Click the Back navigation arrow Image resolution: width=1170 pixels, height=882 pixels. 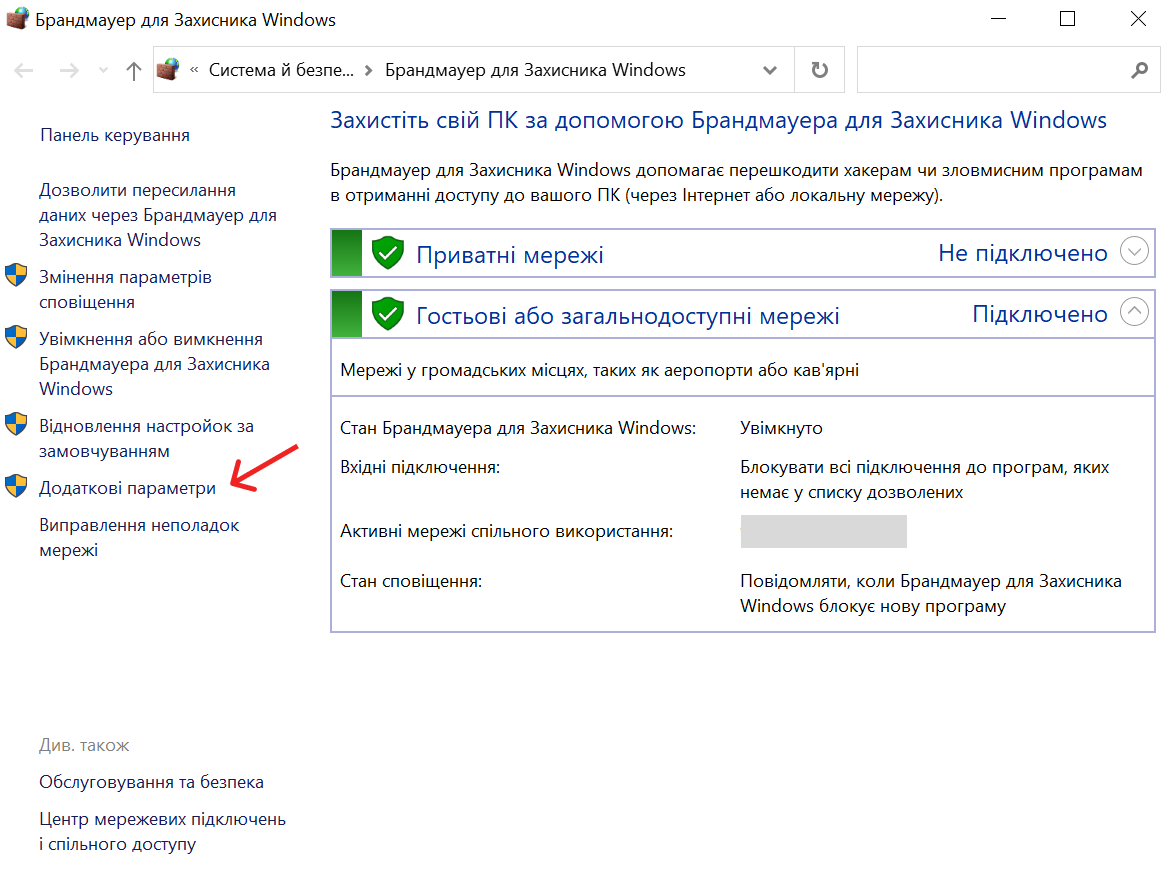coord(24,70)
